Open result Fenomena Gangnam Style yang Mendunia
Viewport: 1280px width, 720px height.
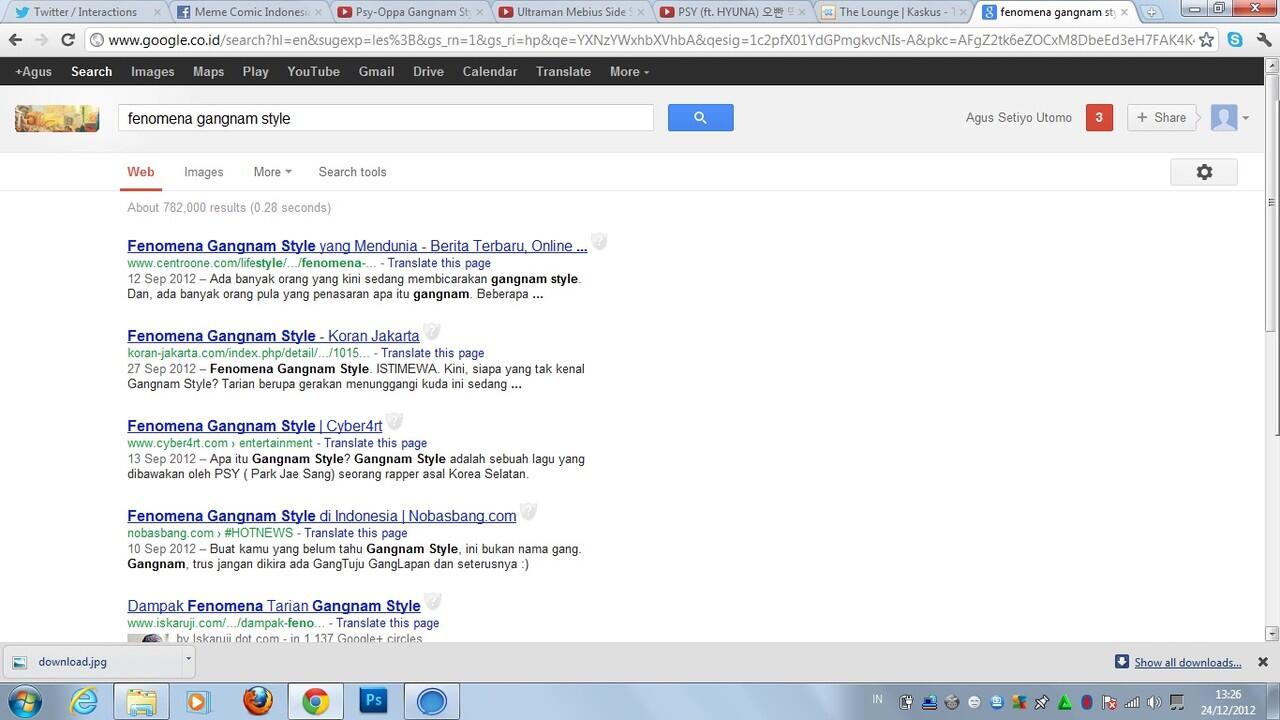[357, 246]
